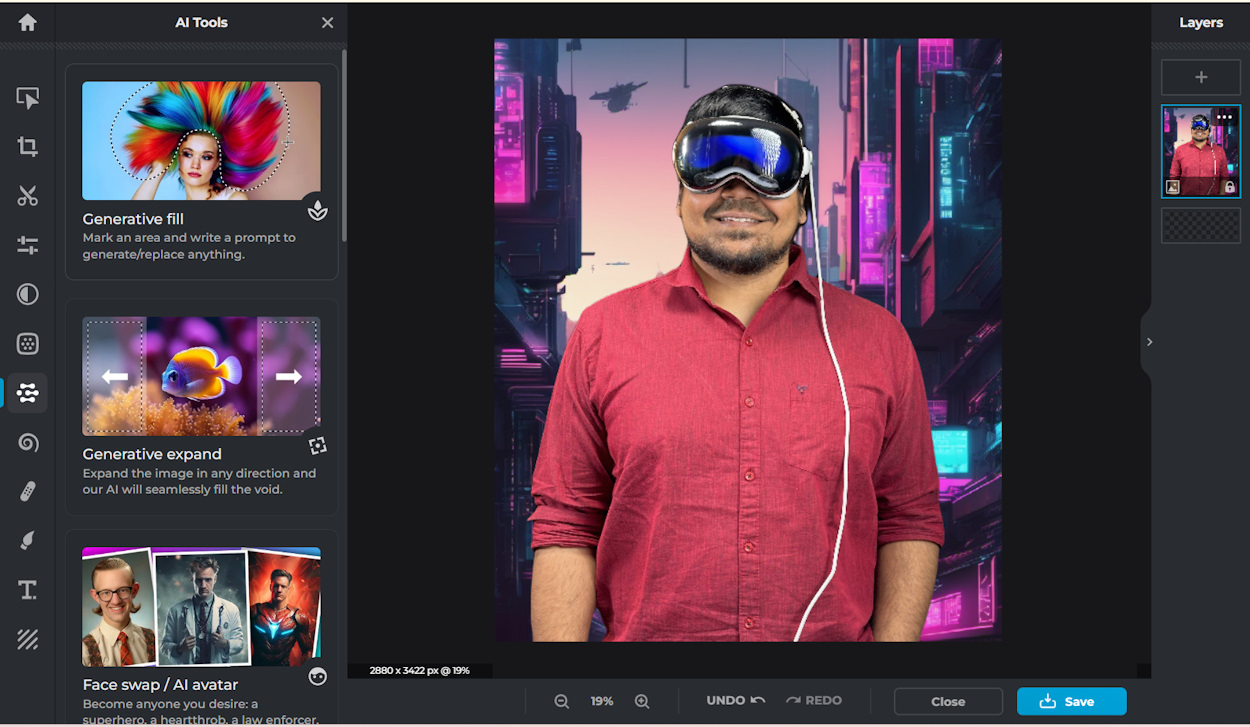Open the Adjust sliders tool
The height and width of the screenshot is (727, 1250).
(x=27, y=244)
